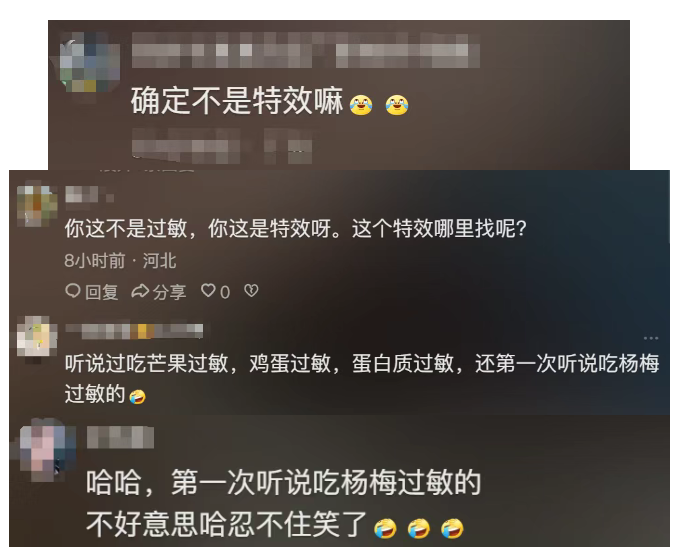679x558 pixels.
Task: Click the last laughing emoji in bottom comment
Action: [452, 528]
